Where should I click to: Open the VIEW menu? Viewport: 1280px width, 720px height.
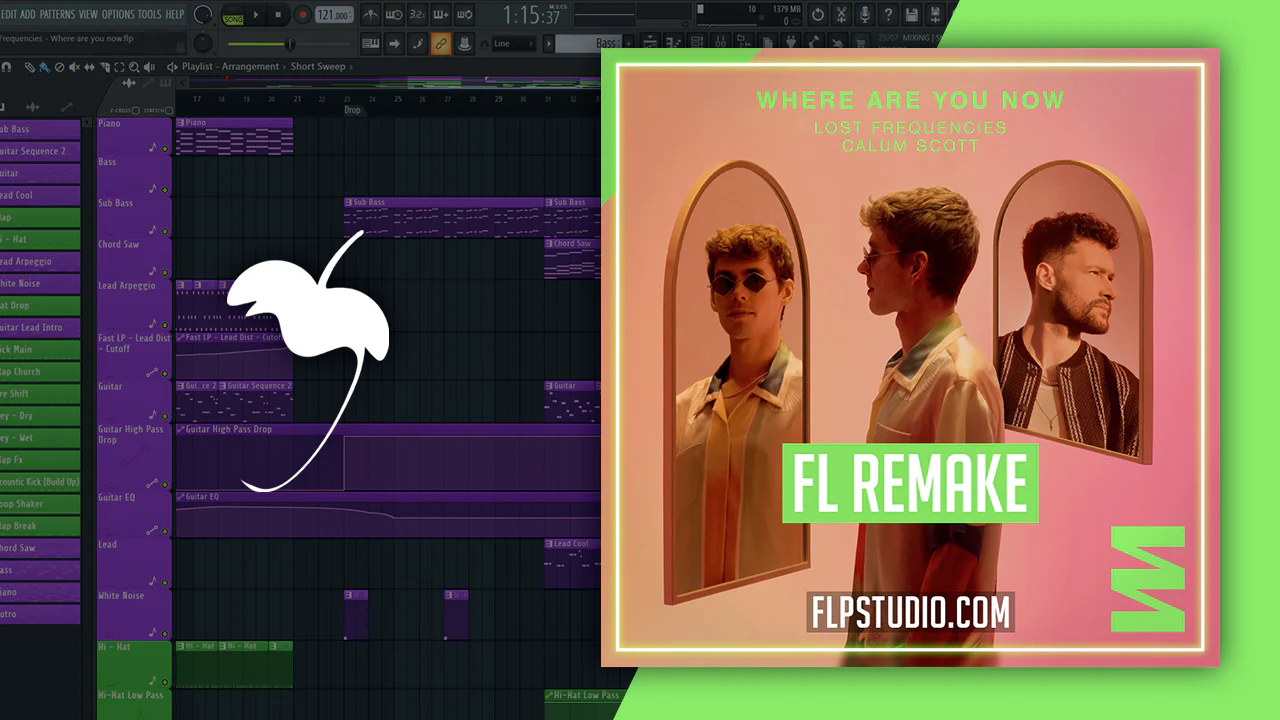88,15
